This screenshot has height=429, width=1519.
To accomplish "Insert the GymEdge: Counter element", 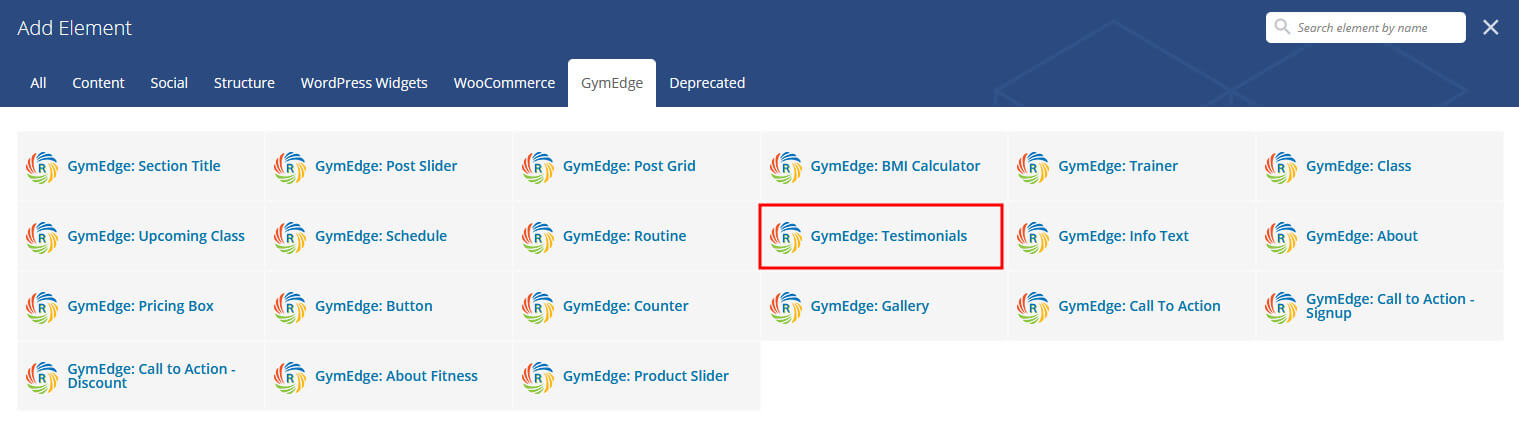I will tap(636, 306).
